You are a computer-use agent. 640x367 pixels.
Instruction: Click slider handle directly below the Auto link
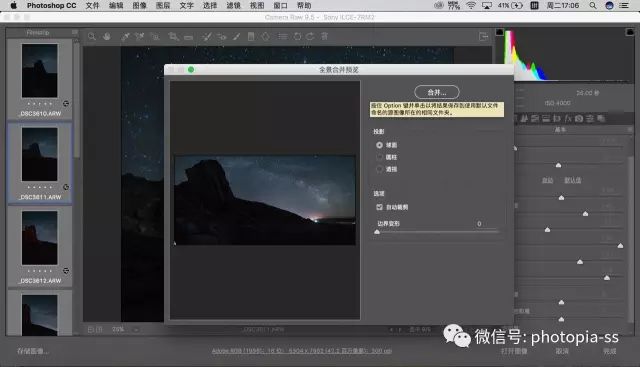(561, 198)
